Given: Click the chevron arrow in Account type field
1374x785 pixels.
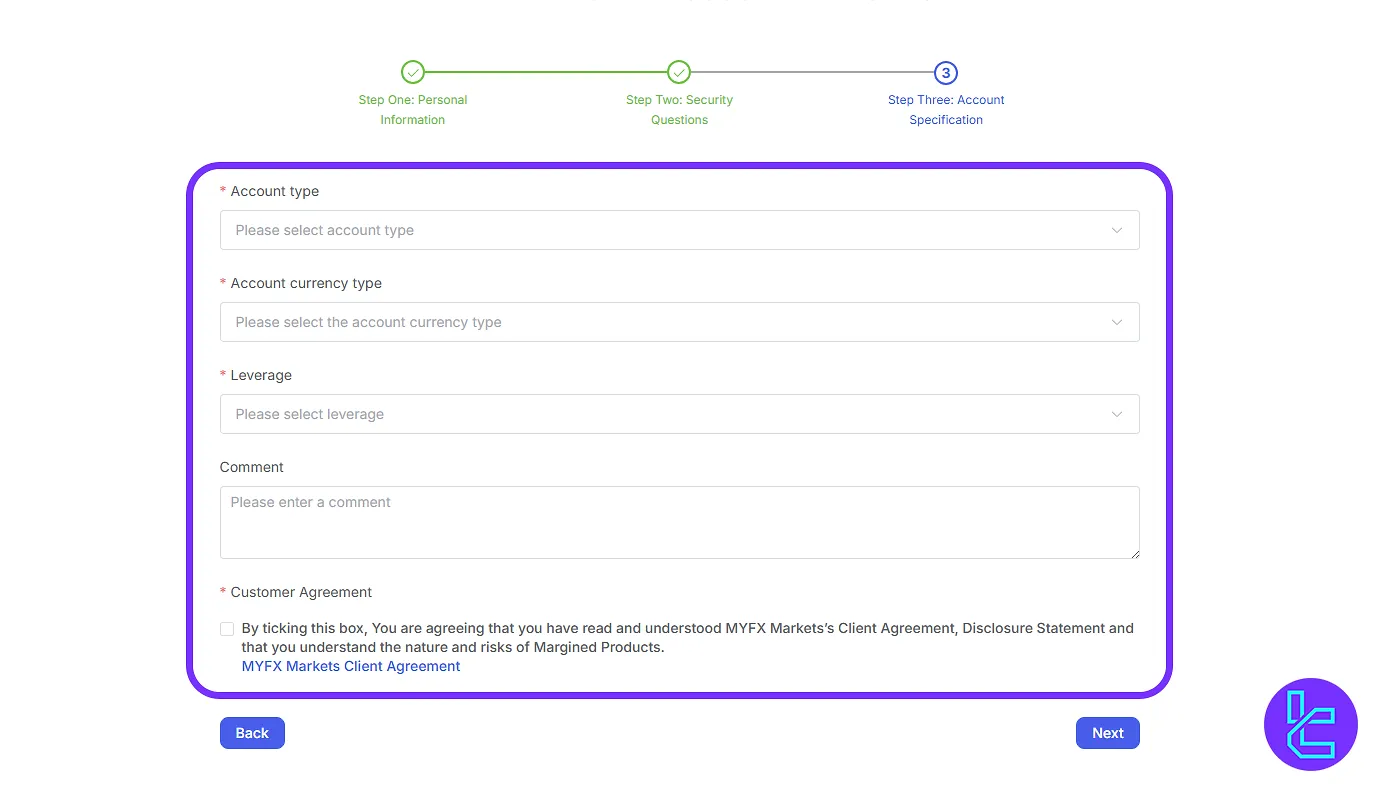Looking at the screenshot, I should pyautogui.click(x=1117, y=230).
